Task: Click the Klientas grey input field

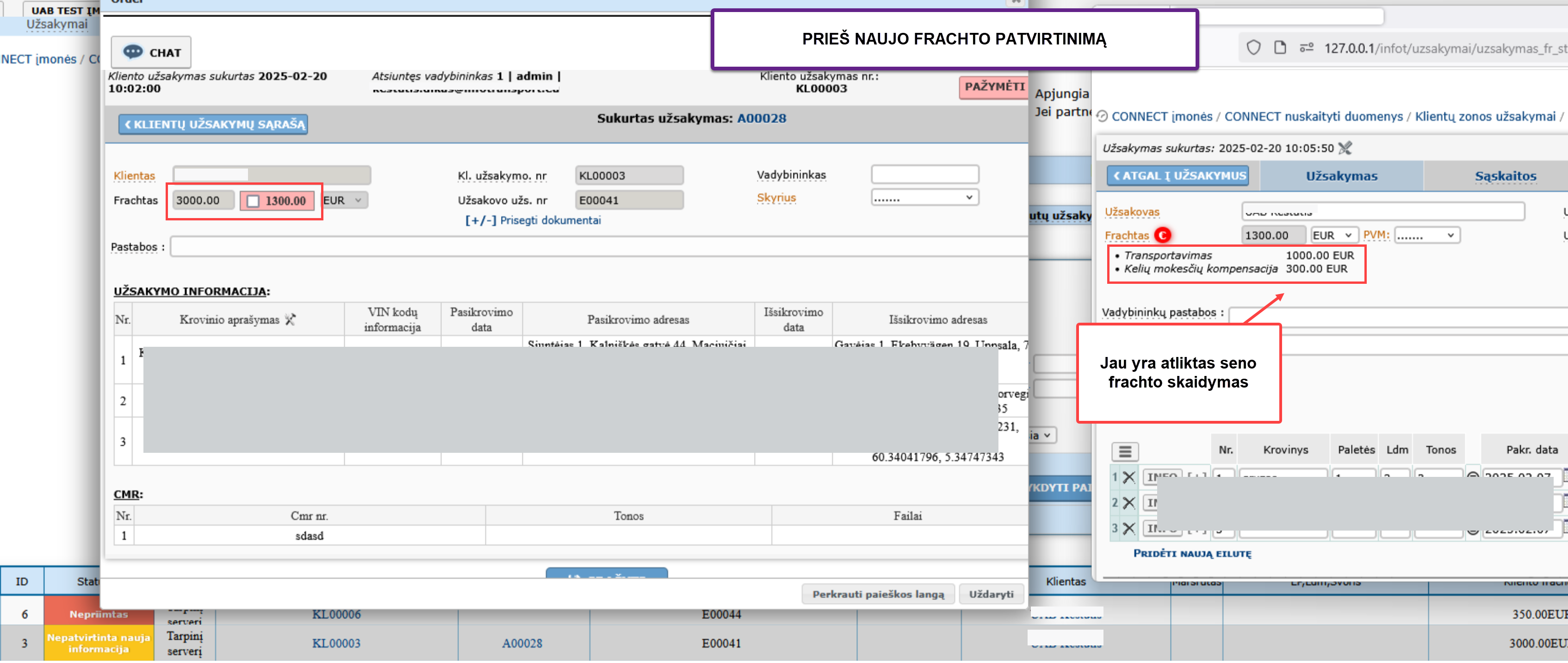Action: coord(272,175)
